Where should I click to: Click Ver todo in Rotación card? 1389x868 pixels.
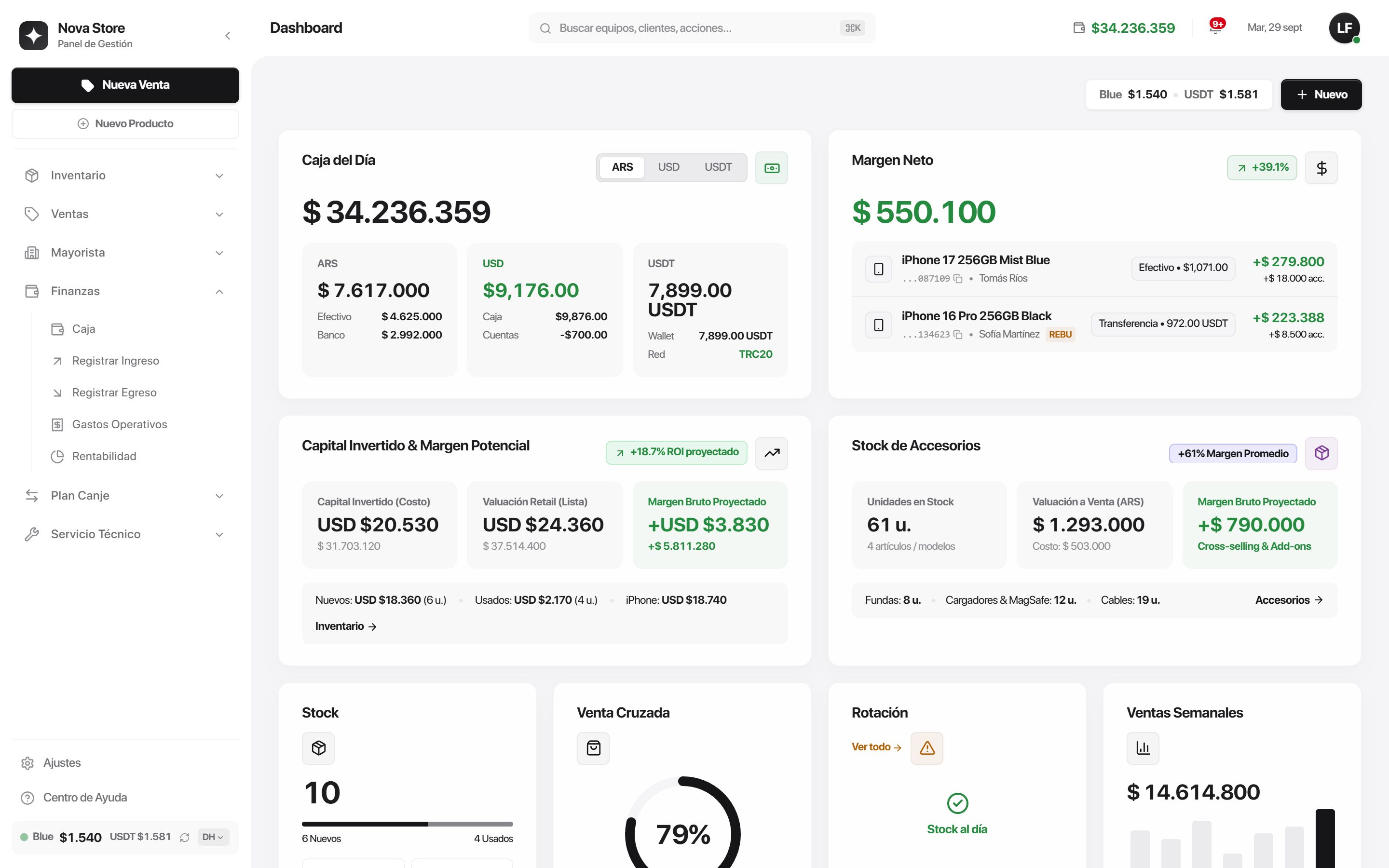[876, 747]
